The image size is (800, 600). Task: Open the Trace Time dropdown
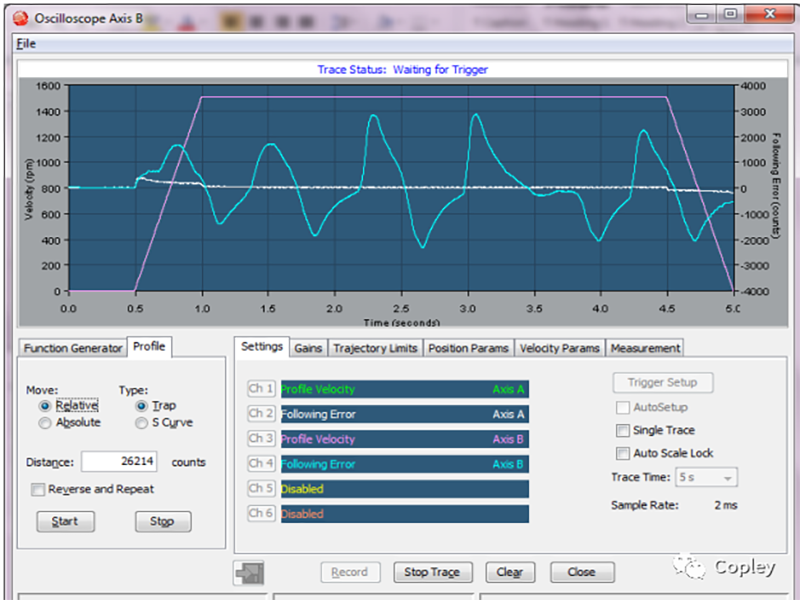[707, 478]
